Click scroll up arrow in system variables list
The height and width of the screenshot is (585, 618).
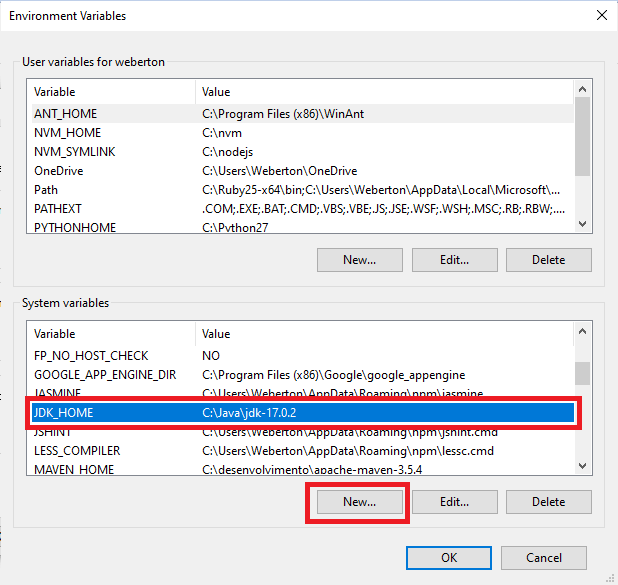coord(582,331)
